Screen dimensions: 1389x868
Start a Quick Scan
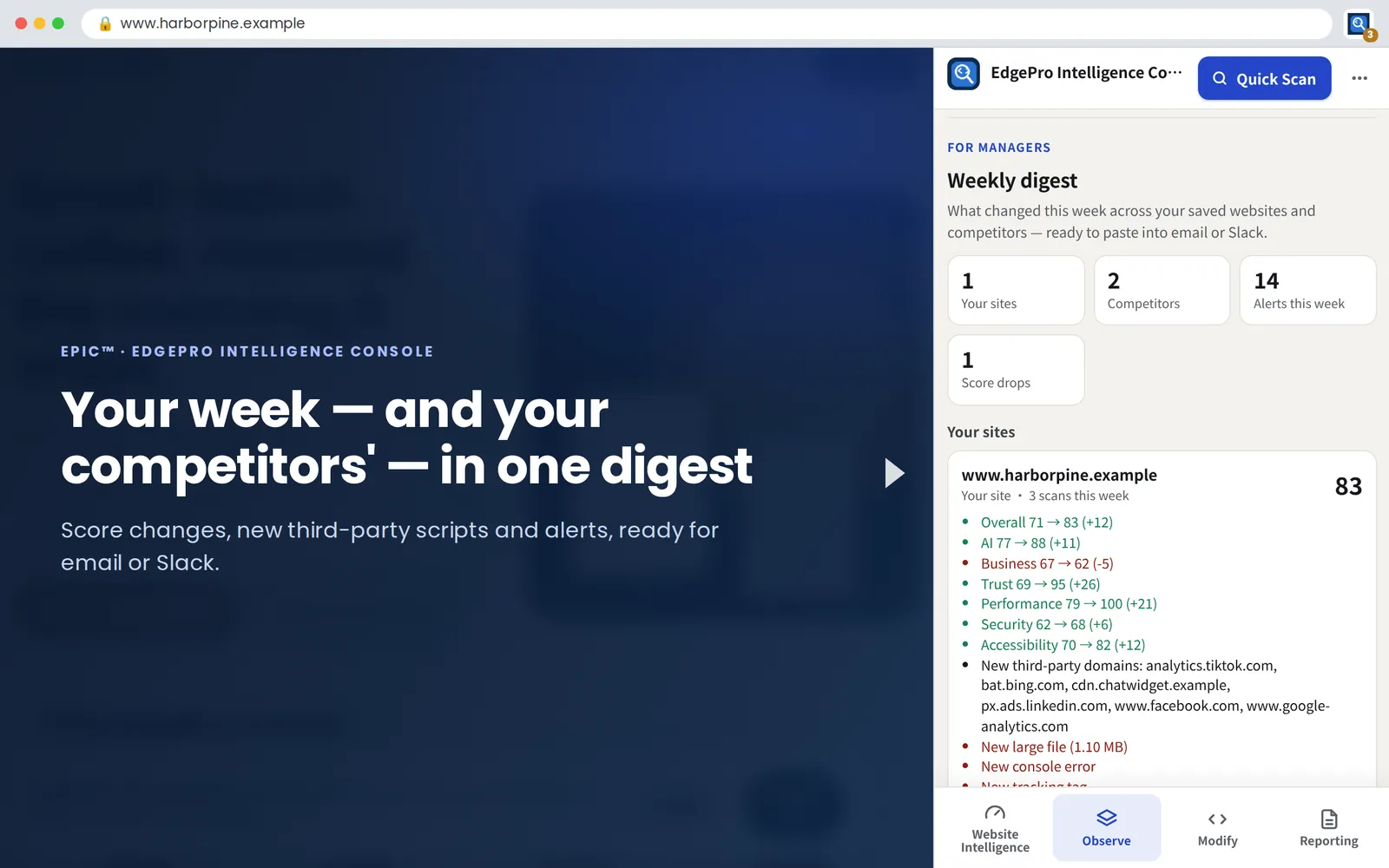1264,78
